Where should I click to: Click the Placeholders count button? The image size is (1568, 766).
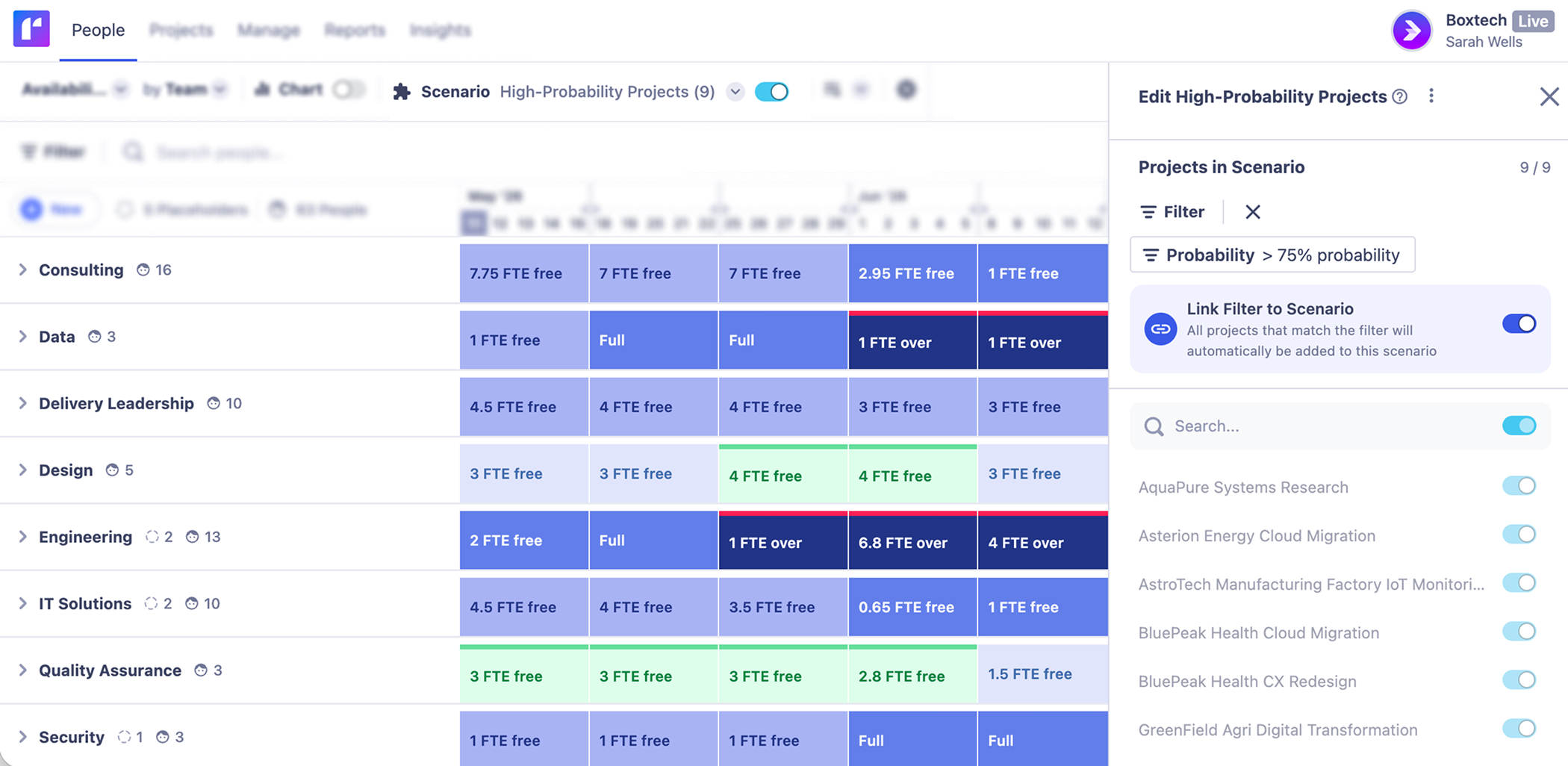tap(182, 210)
